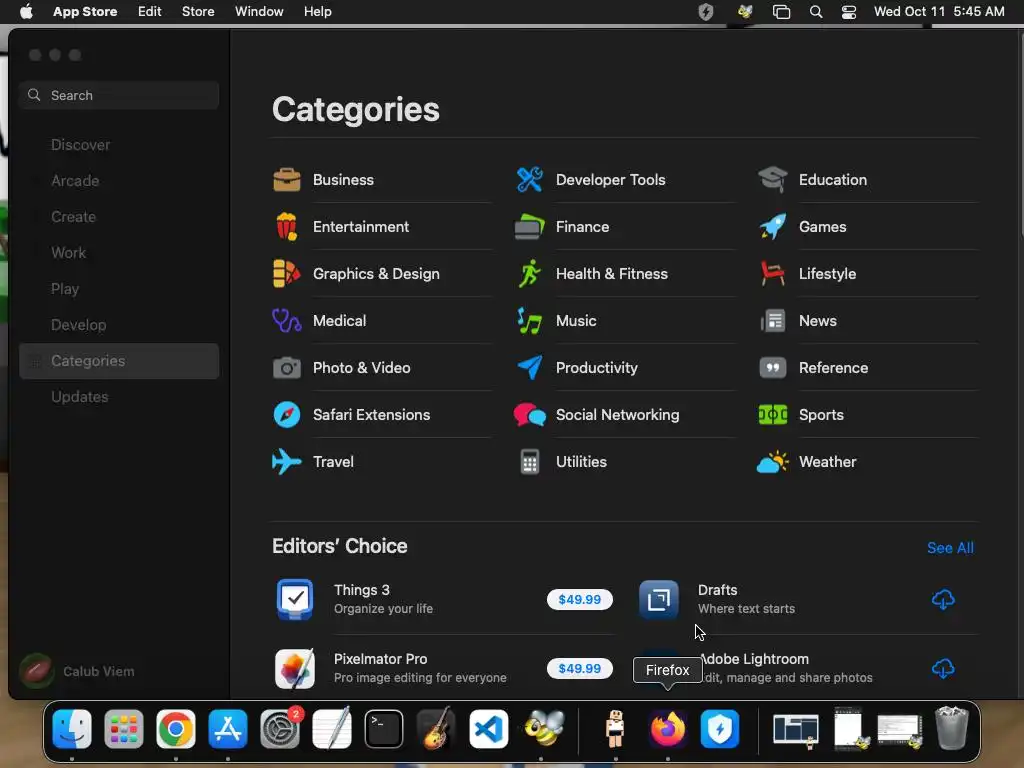The image size is (1024, 768).
Task: Click the Education graduation cap icon
Action: [x=773, y=180]
